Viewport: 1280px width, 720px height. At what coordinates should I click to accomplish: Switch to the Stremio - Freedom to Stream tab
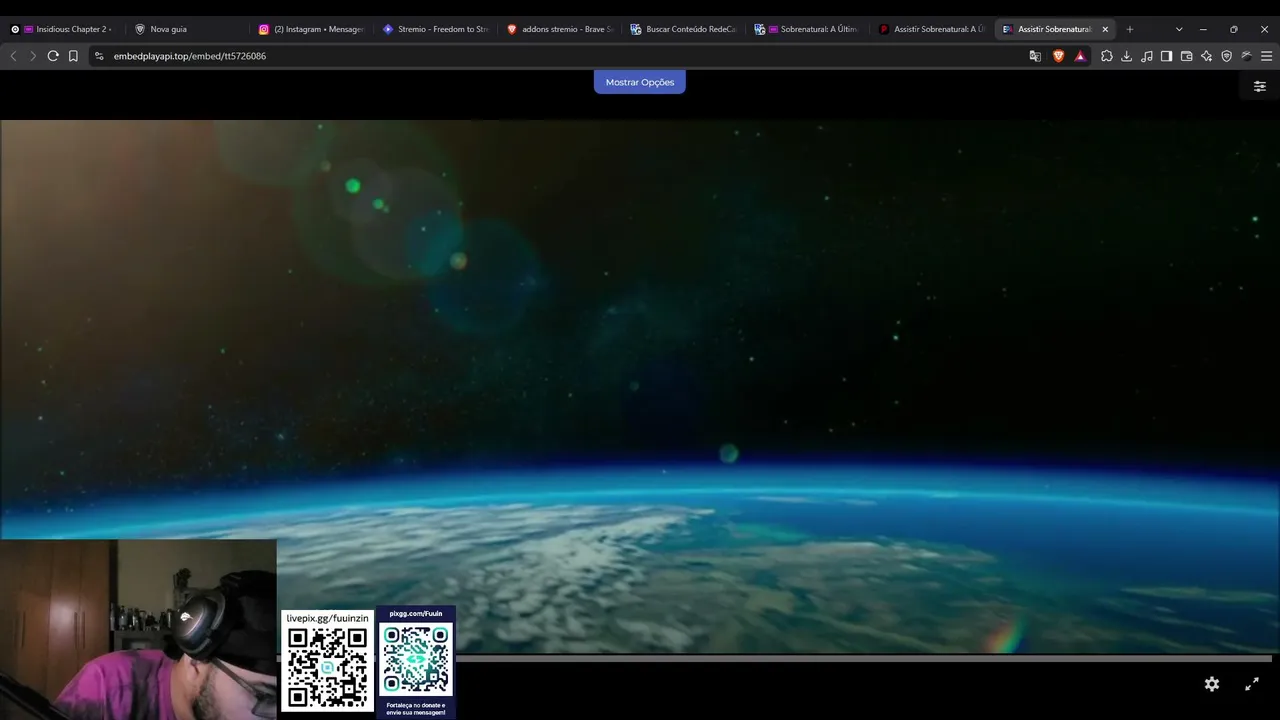click(435, 29)
